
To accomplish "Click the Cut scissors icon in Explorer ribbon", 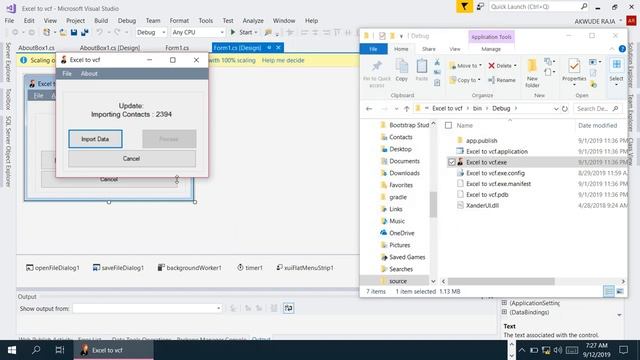I will (437, 62).
